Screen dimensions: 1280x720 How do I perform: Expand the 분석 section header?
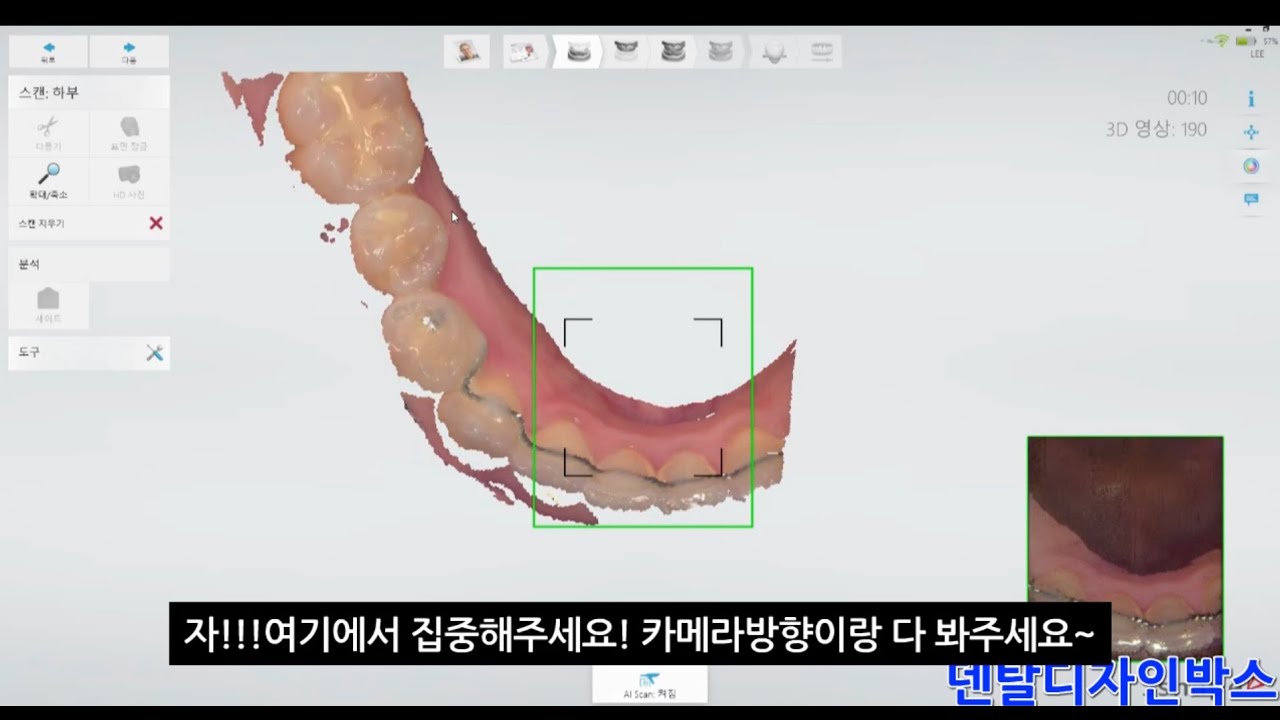pyautogui.click(x=89, y=264)
